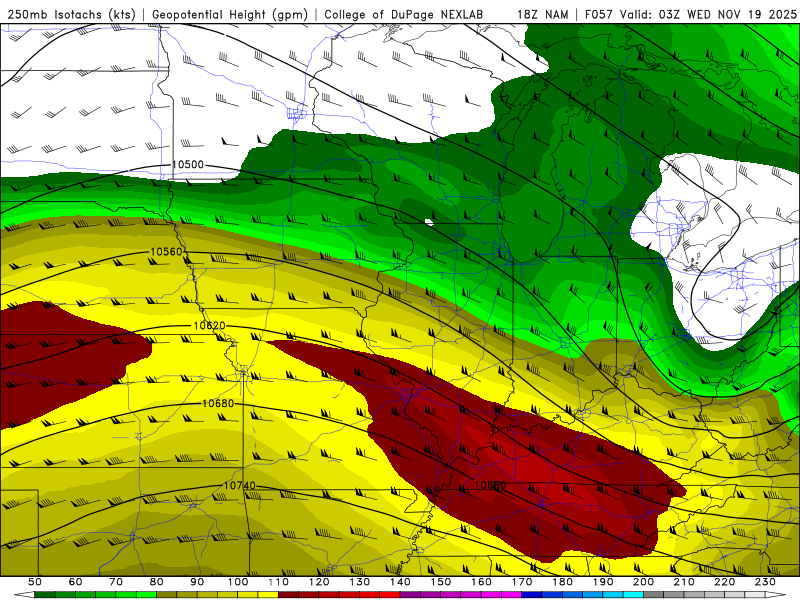Viewport: 800px width, 600px height.
Task: Click the purple swatch starting at 140
Action: click(x=410, y=594)
